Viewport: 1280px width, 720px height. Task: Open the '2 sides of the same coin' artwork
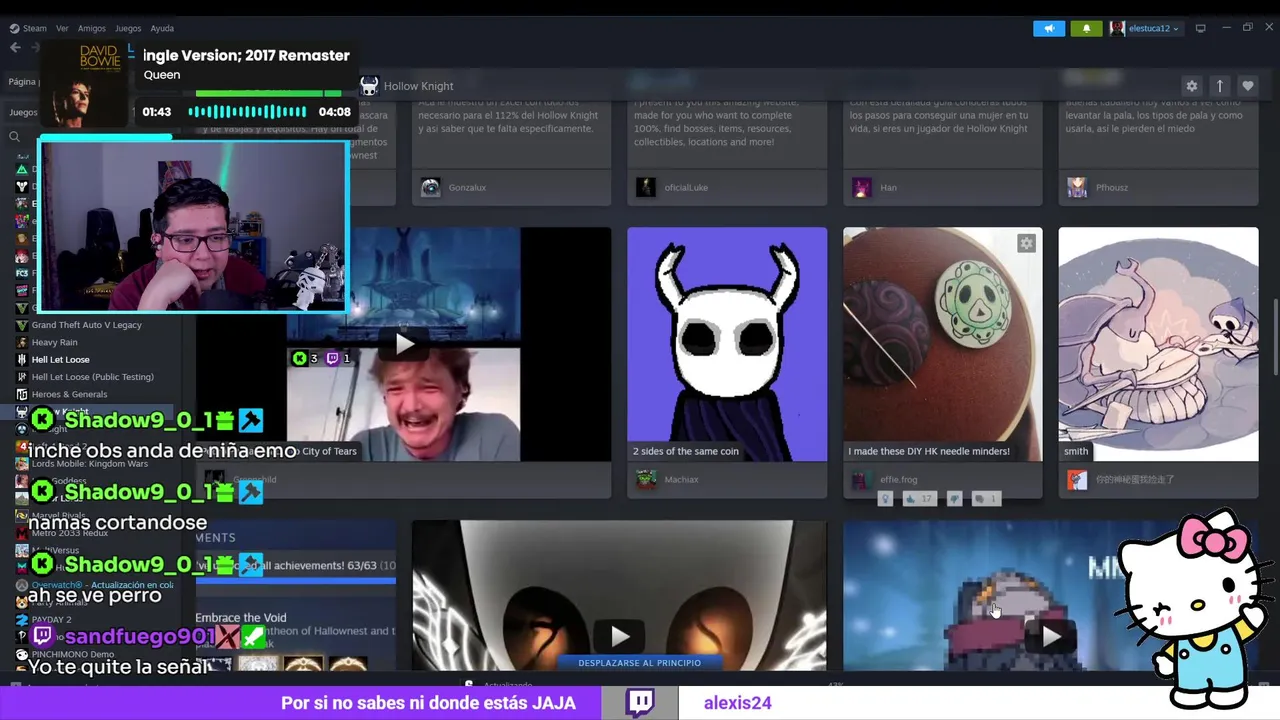(x=727, y=344)
